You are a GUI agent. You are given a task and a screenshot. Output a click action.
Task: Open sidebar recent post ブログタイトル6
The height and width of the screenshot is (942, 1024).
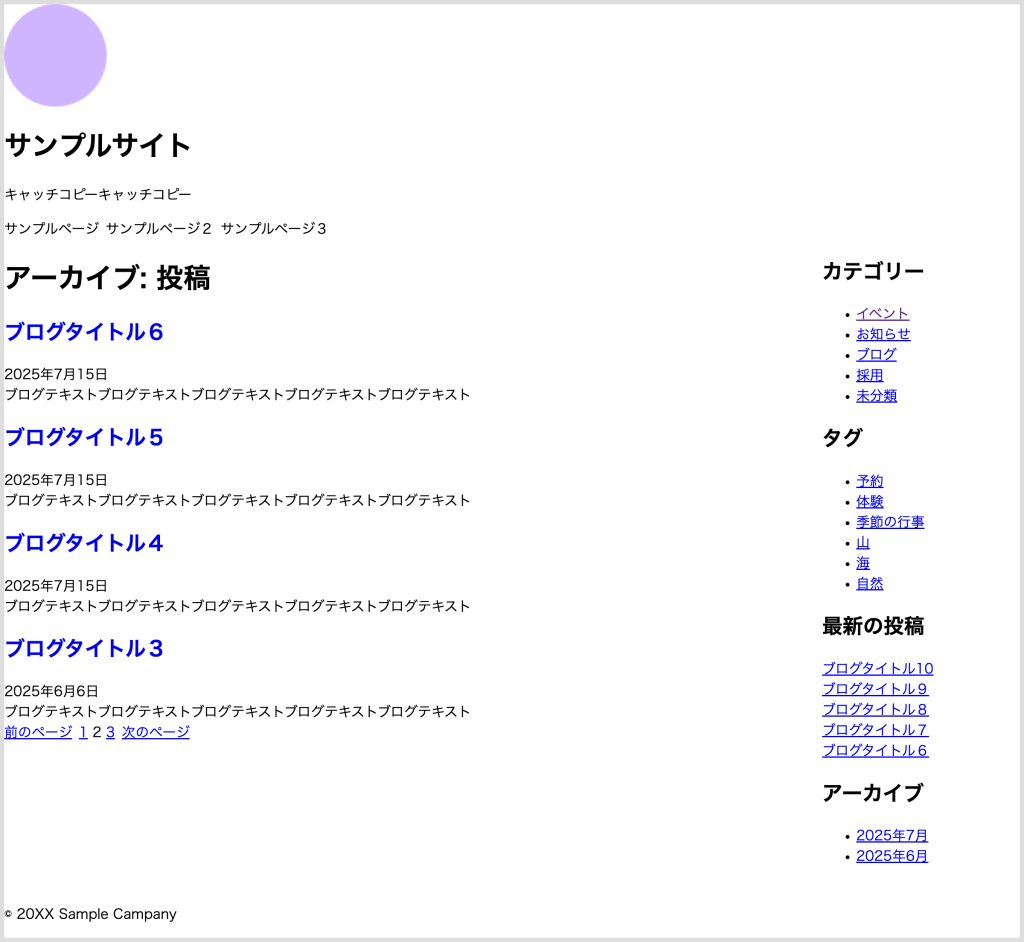tap(875, 751)
